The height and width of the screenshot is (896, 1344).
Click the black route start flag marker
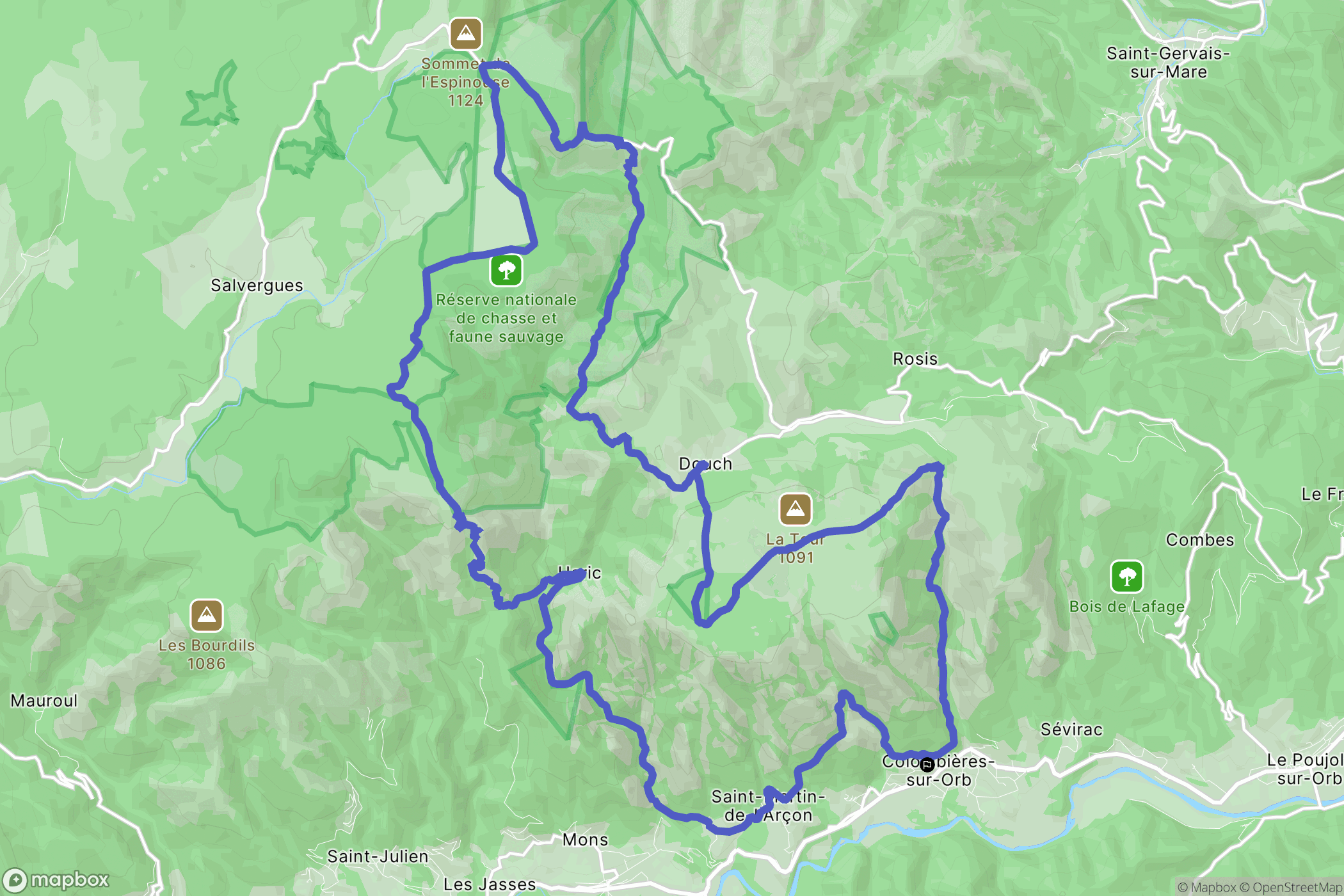tap(927, 764)
